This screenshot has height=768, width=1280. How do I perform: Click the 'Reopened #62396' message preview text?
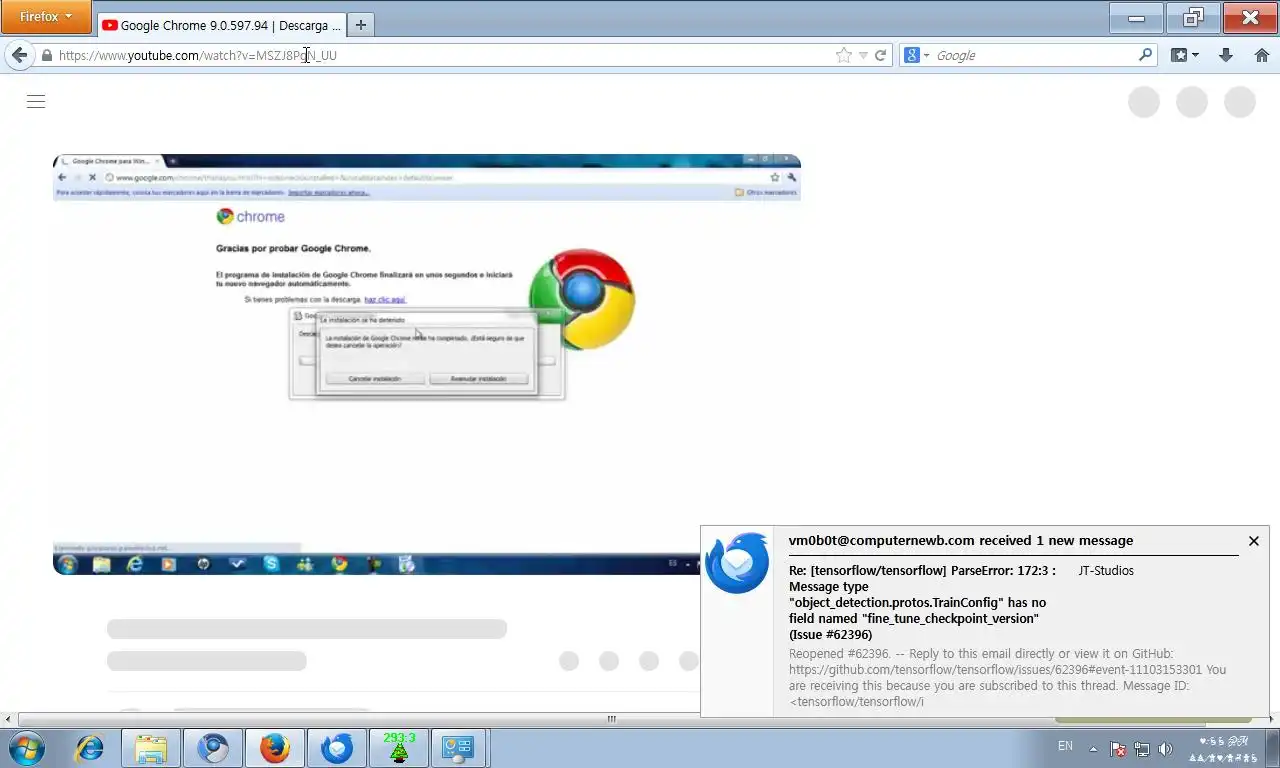[x=1008, y=678]
